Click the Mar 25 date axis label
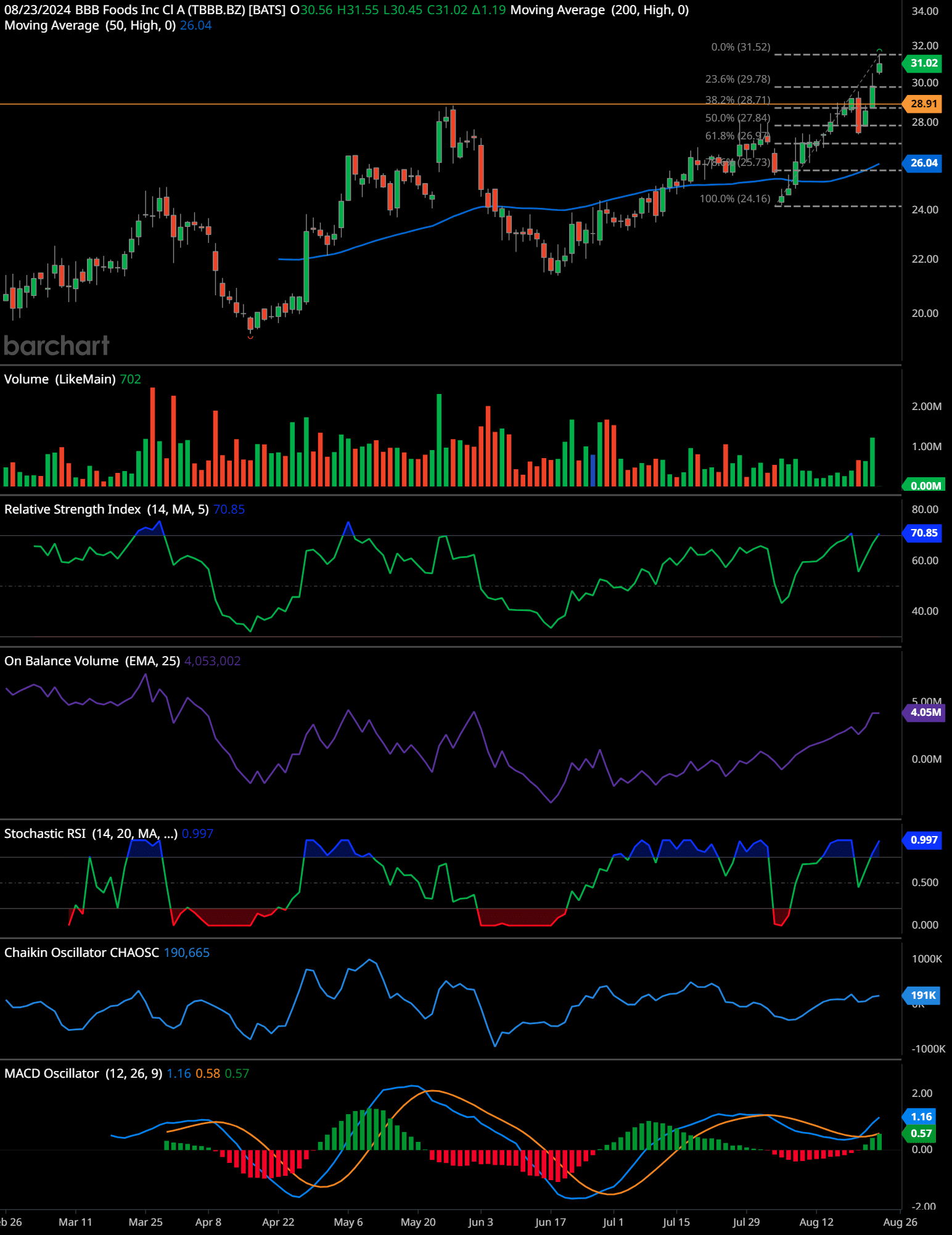952x1235 pixels. [146, 1222]
